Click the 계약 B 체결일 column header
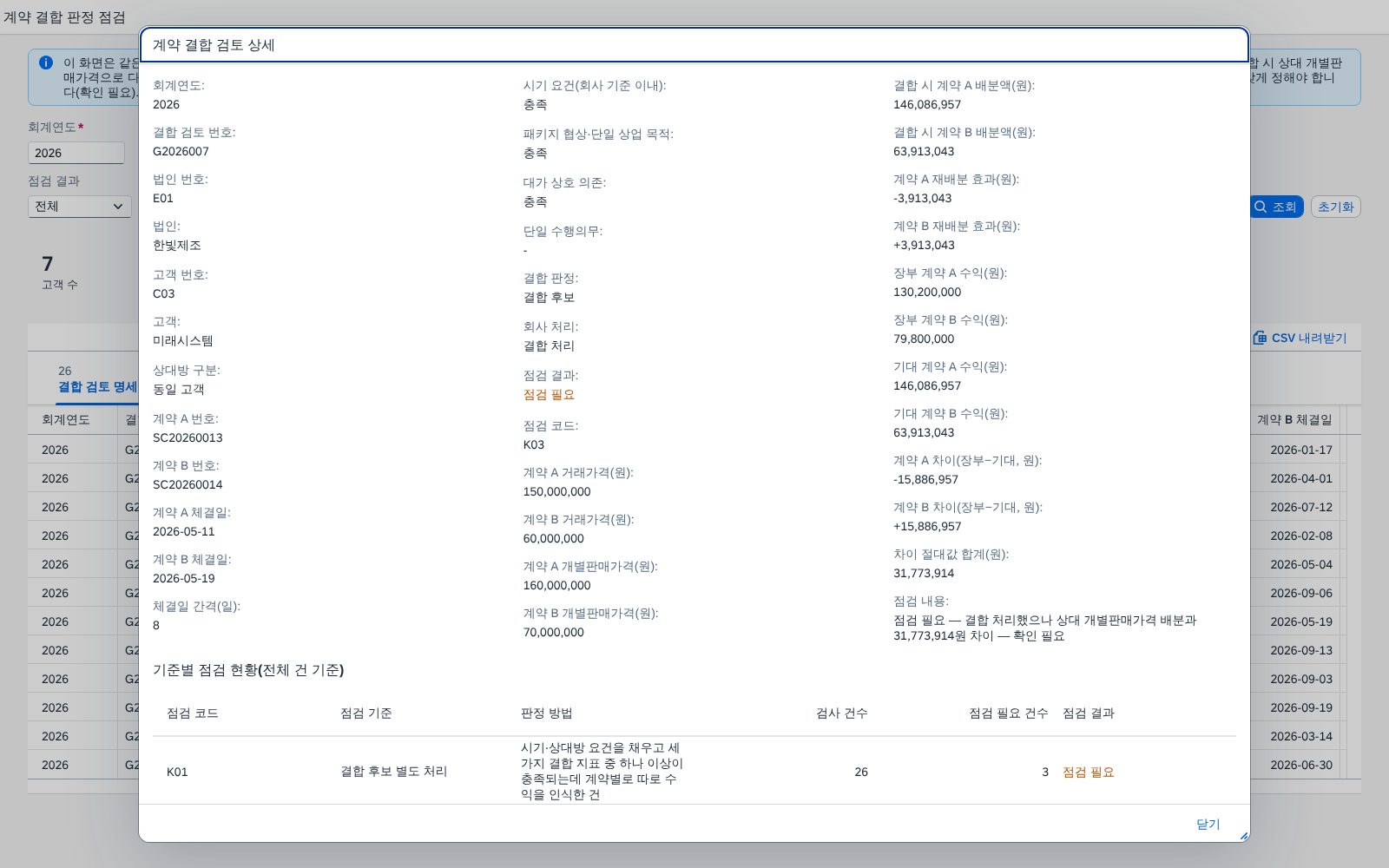The width and height of the screenshot is (1389, 868). click(1294, 419)
